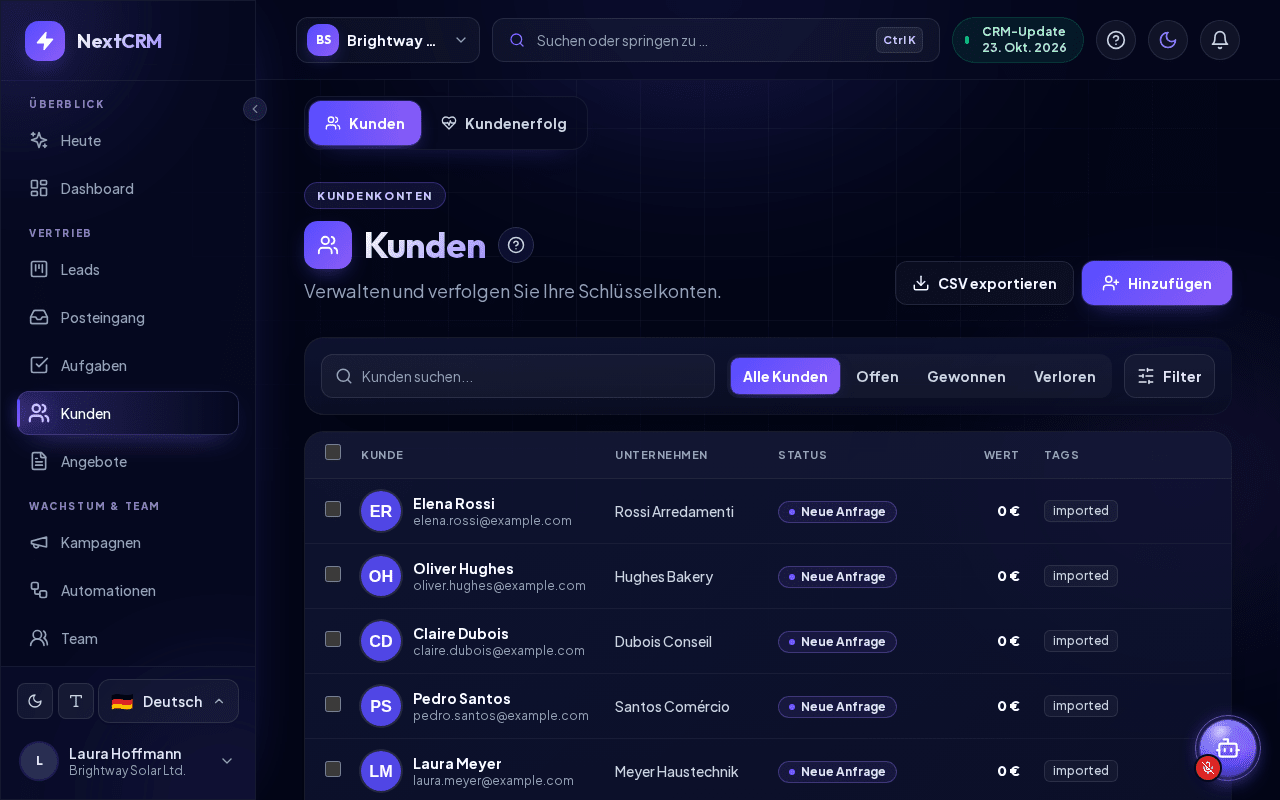Click CSV exportieren button
This screenshot has height=800, width=1280.
(x=984, y=283)
